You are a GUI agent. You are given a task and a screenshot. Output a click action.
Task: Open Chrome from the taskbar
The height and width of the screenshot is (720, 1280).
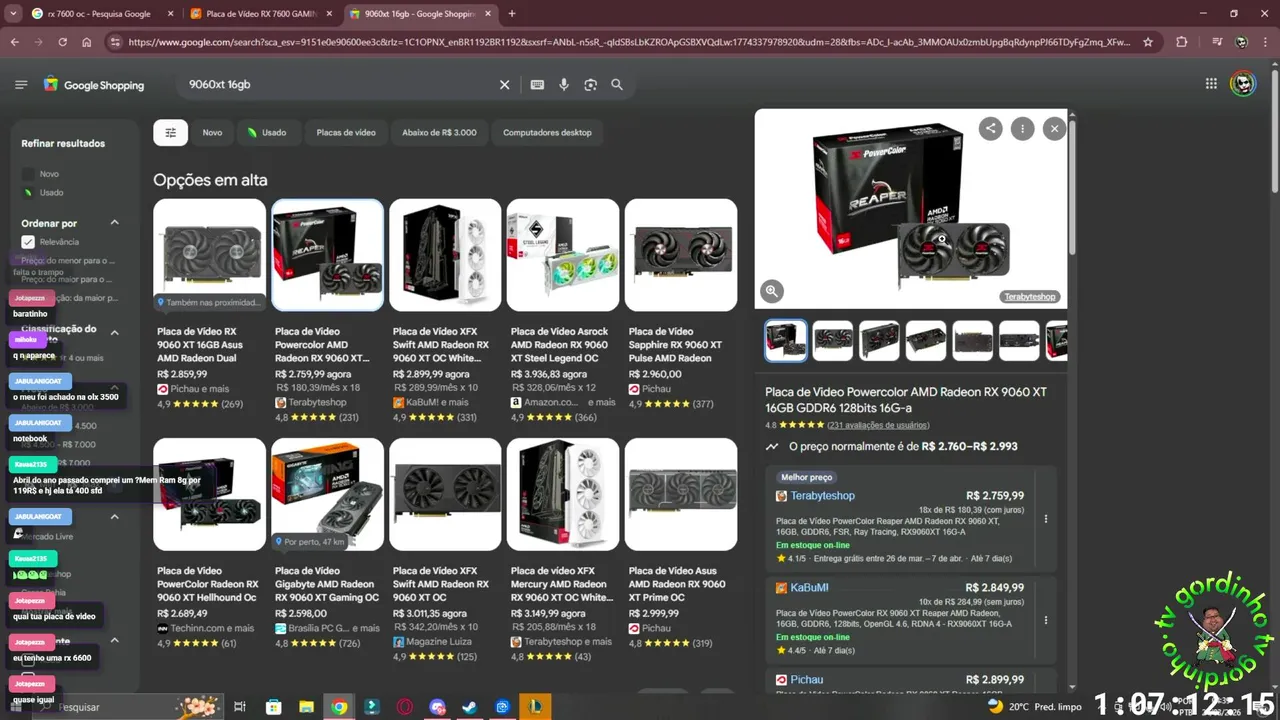(x=340, y=707)
